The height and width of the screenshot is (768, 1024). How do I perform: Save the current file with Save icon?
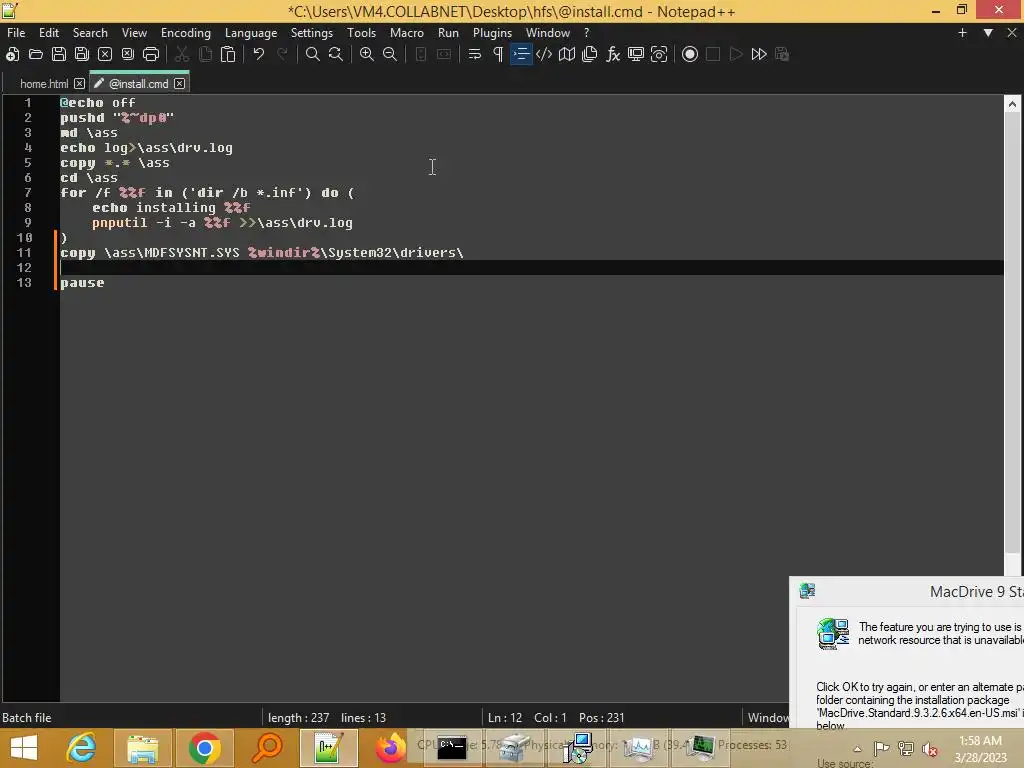point(59,54)
